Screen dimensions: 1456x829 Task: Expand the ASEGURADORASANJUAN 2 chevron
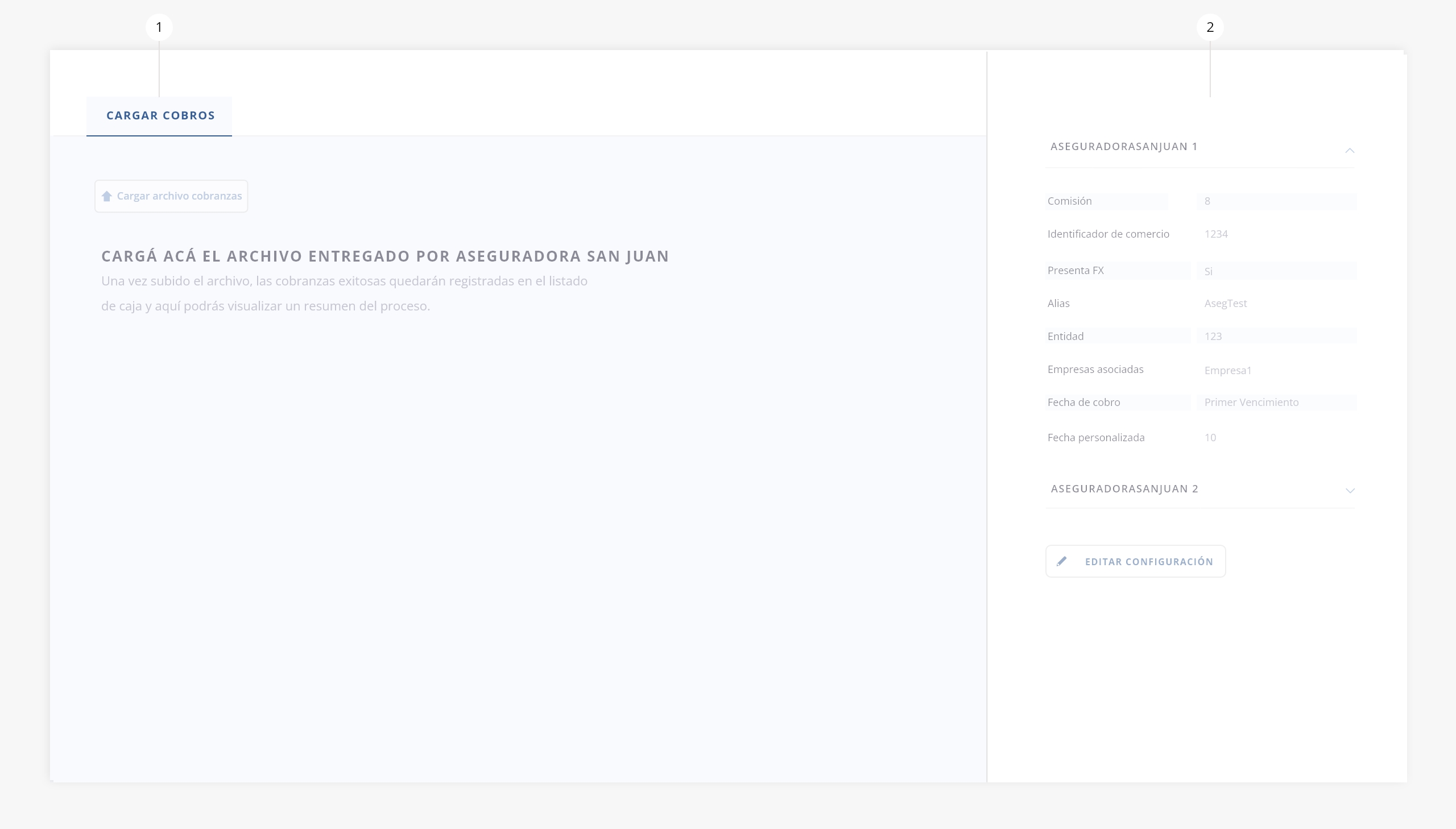pos(1350,490)
